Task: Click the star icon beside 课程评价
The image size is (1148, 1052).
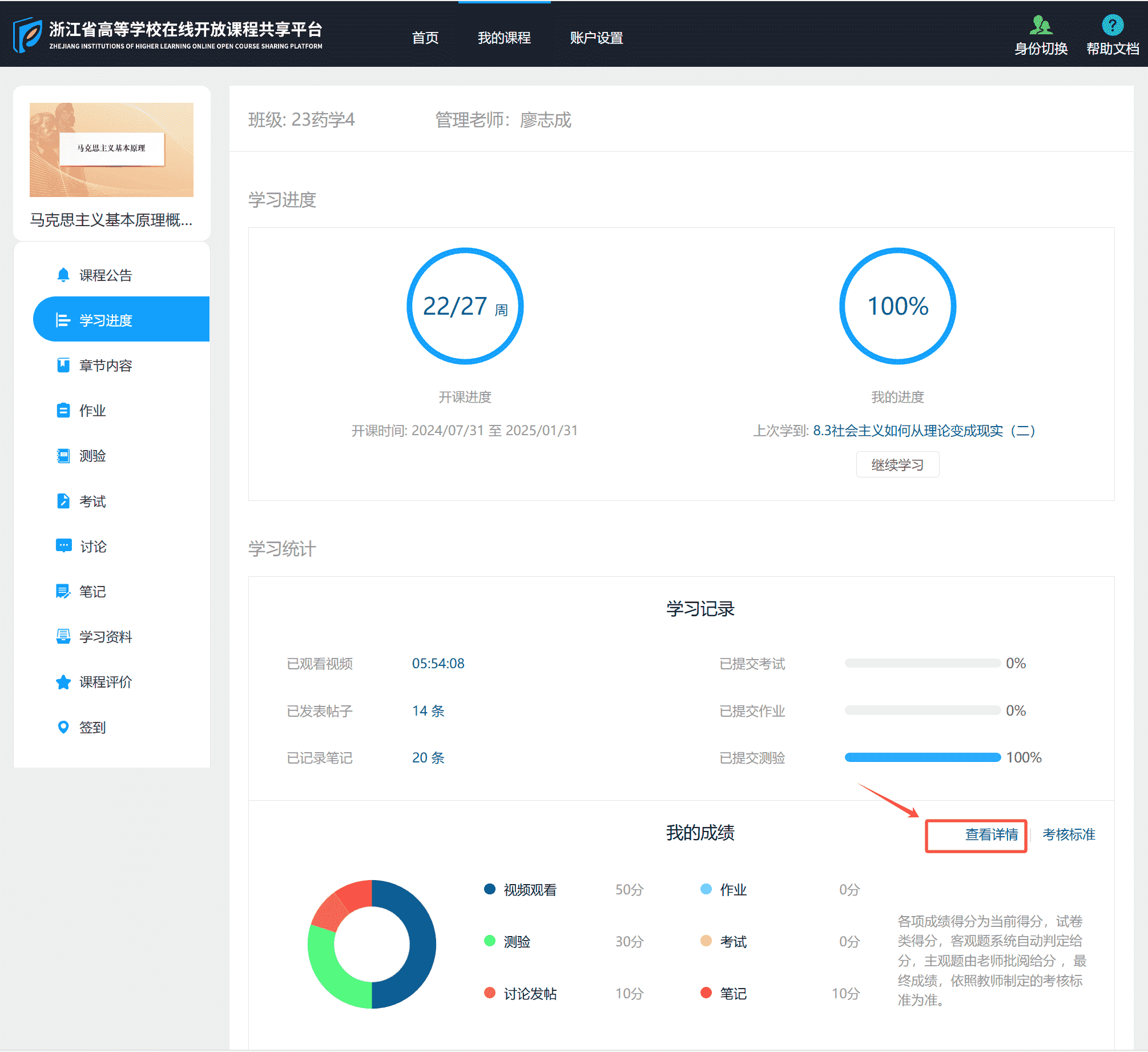Action: click(63, 682)
